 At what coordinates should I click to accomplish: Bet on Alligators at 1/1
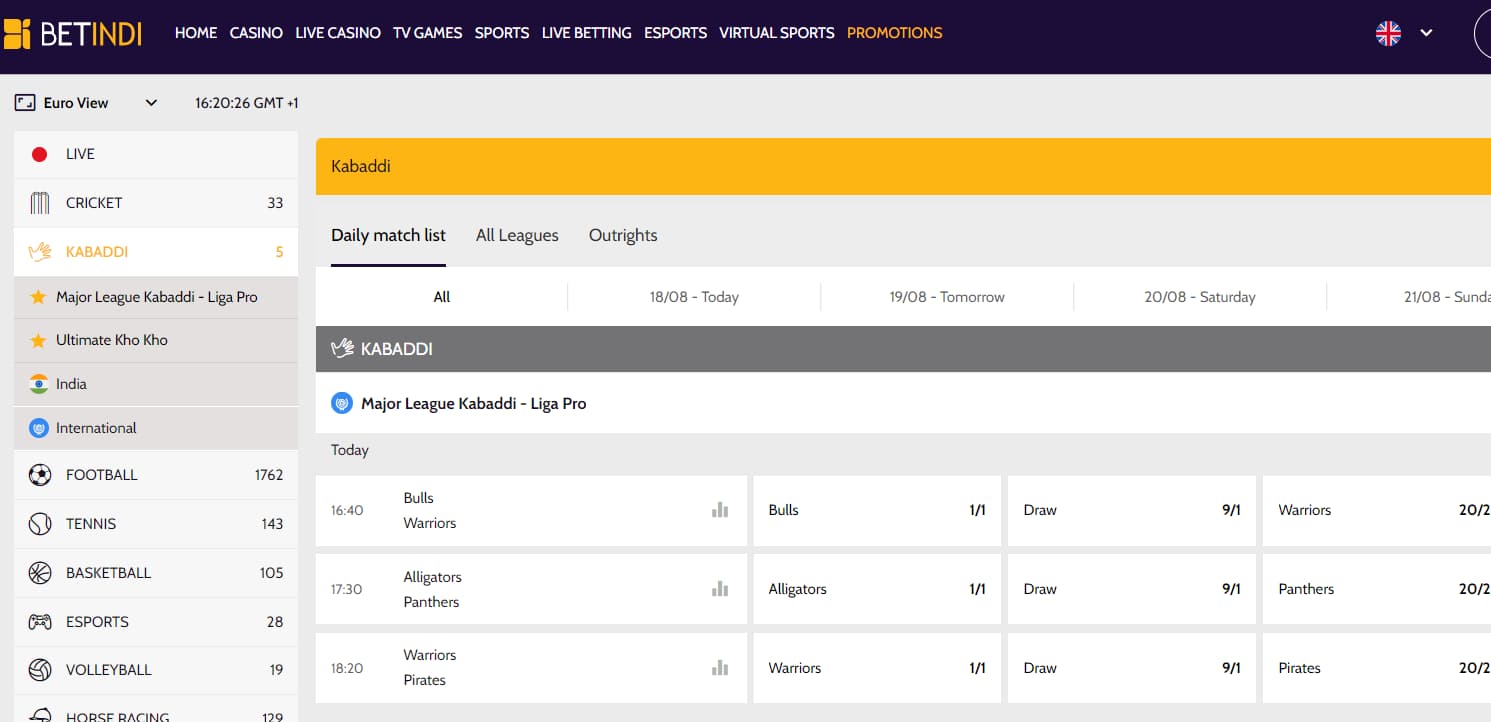[877, 589]
